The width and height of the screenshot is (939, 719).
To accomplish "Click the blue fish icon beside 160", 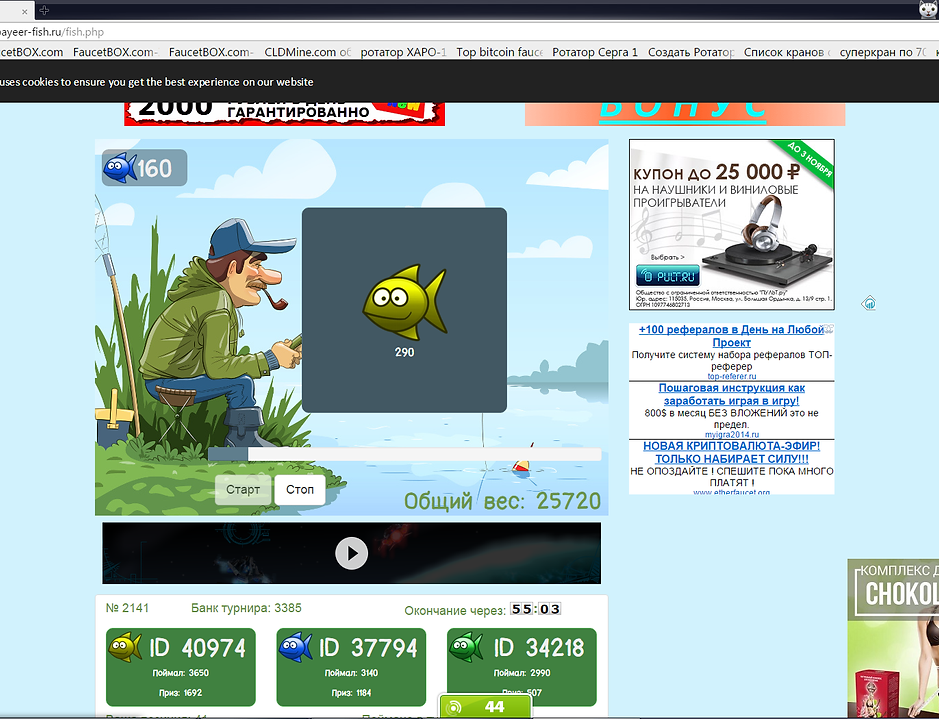I will pos(120,168).
